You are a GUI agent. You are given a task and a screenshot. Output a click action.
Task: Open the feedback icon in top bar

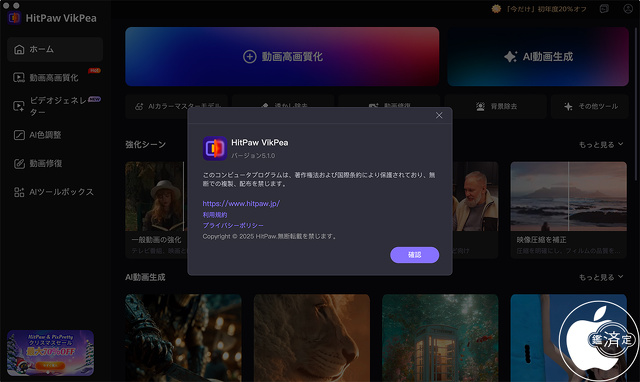coord(604,9)
